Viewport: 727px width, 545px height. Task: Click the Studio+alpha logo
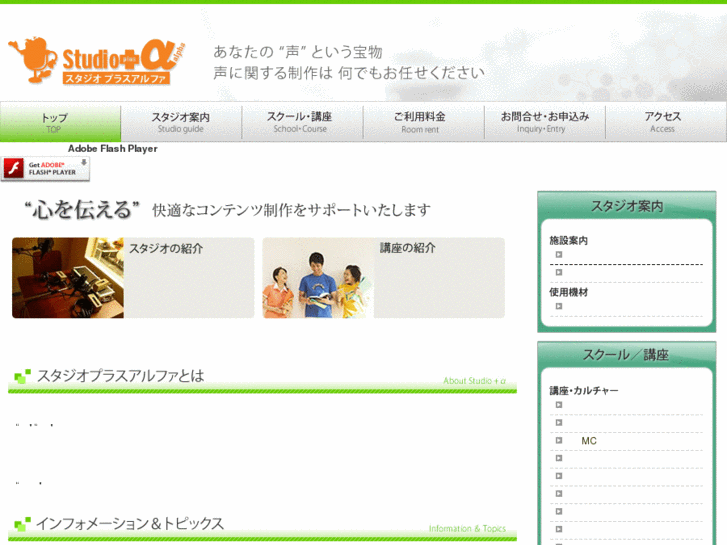pos(96,61)
